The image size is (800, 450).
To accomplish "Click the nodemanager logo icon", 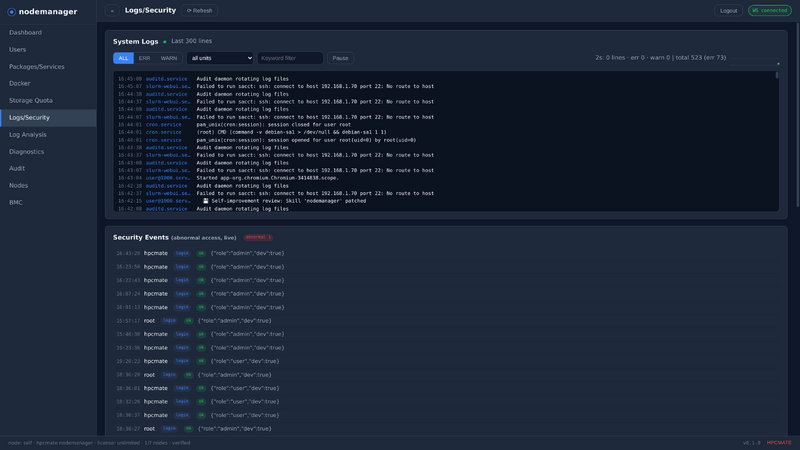I will [x=11, y=12].
